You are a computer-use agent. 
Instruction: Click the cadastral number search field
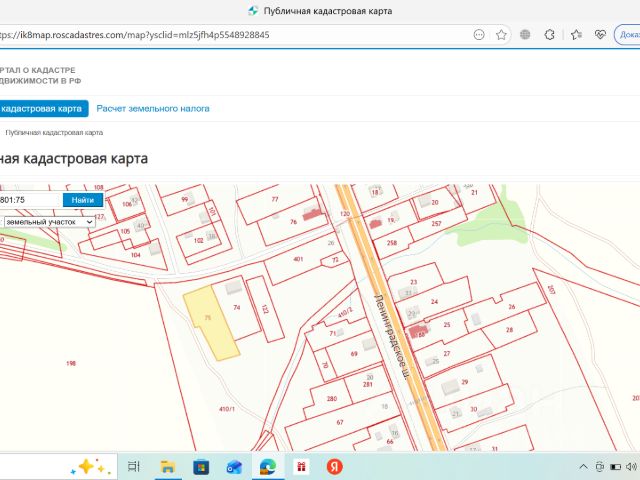point(30,200)
